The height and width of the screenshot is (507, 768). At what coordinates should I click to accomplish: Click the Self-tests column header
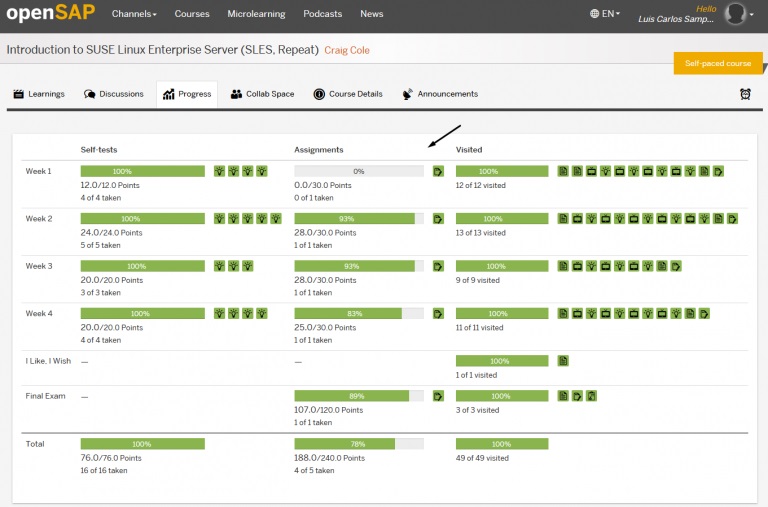tap(99, 150)
